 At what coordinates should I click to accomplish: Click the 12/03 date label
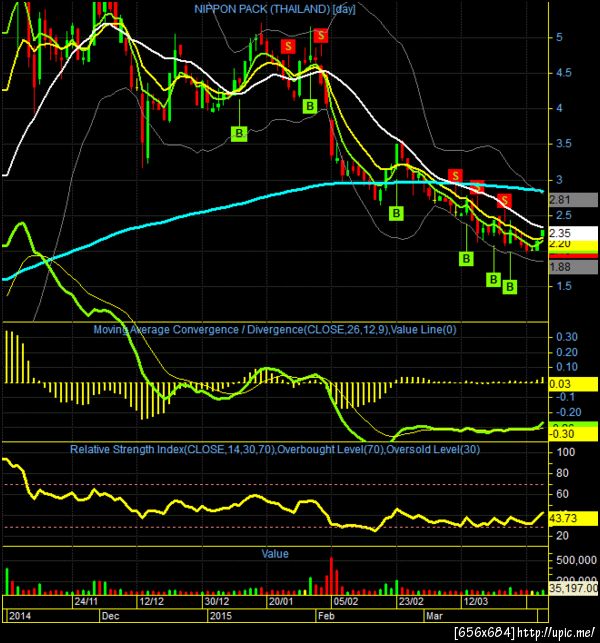pyautogui.click(x=476, y=602)
